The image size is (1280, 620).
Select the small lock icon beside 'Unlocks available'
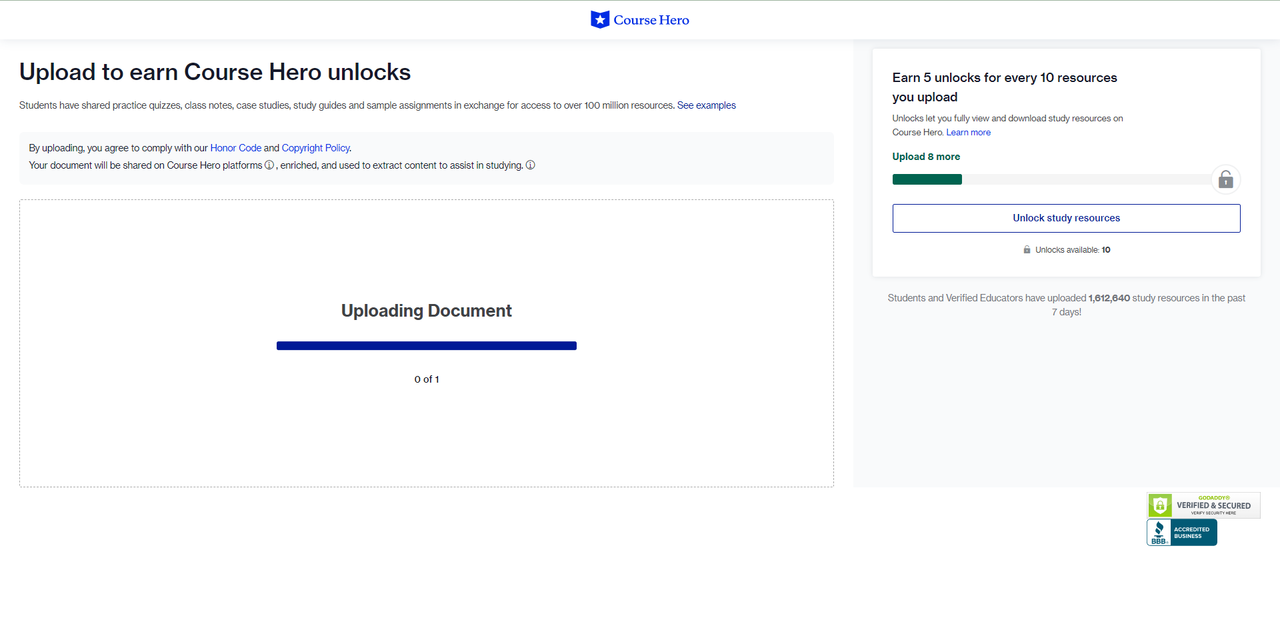click(1027, 250)
